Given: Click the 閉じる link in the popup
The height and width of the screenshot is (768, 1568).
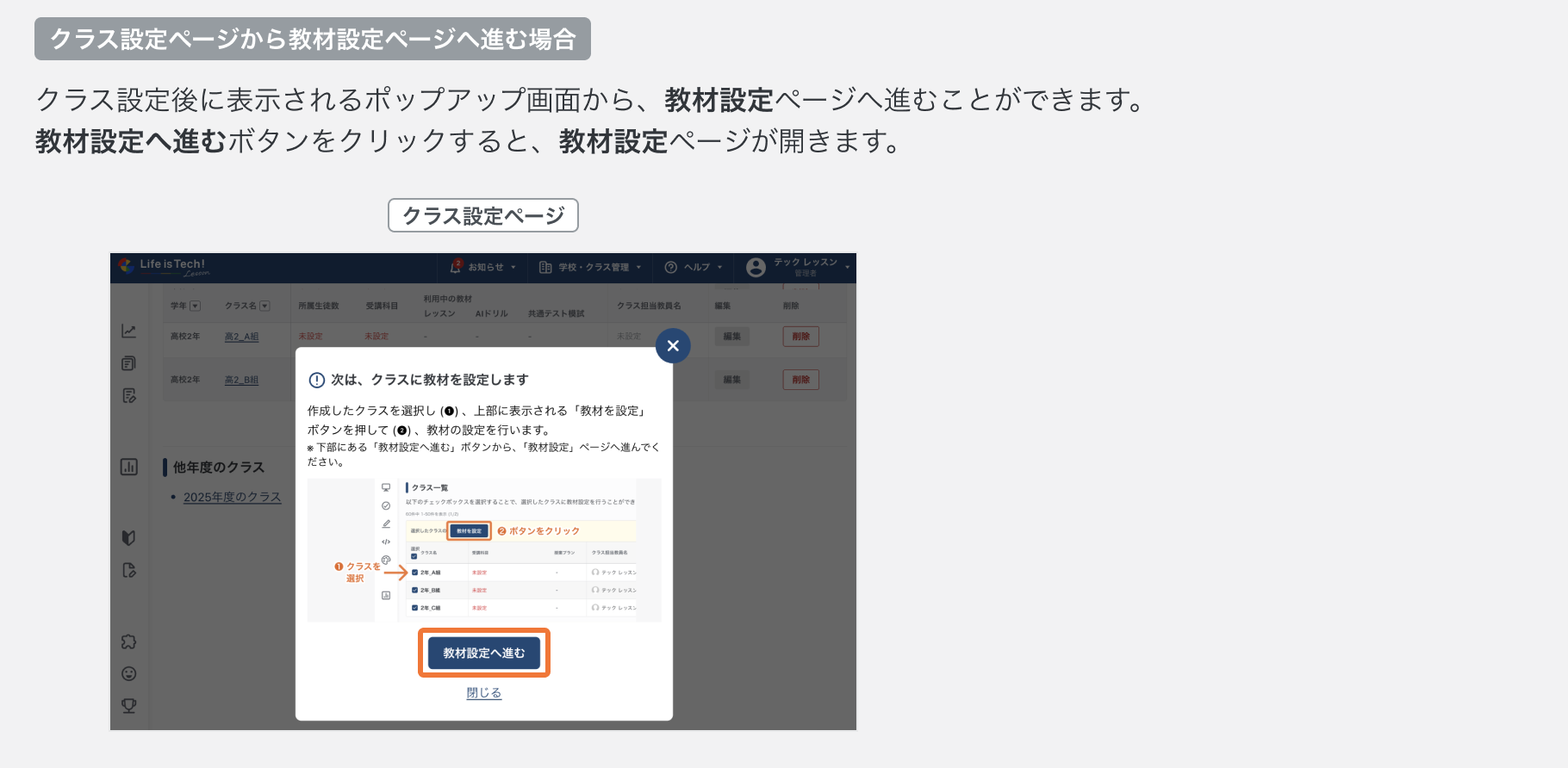Looking at the screenshot, I should 484,693.
